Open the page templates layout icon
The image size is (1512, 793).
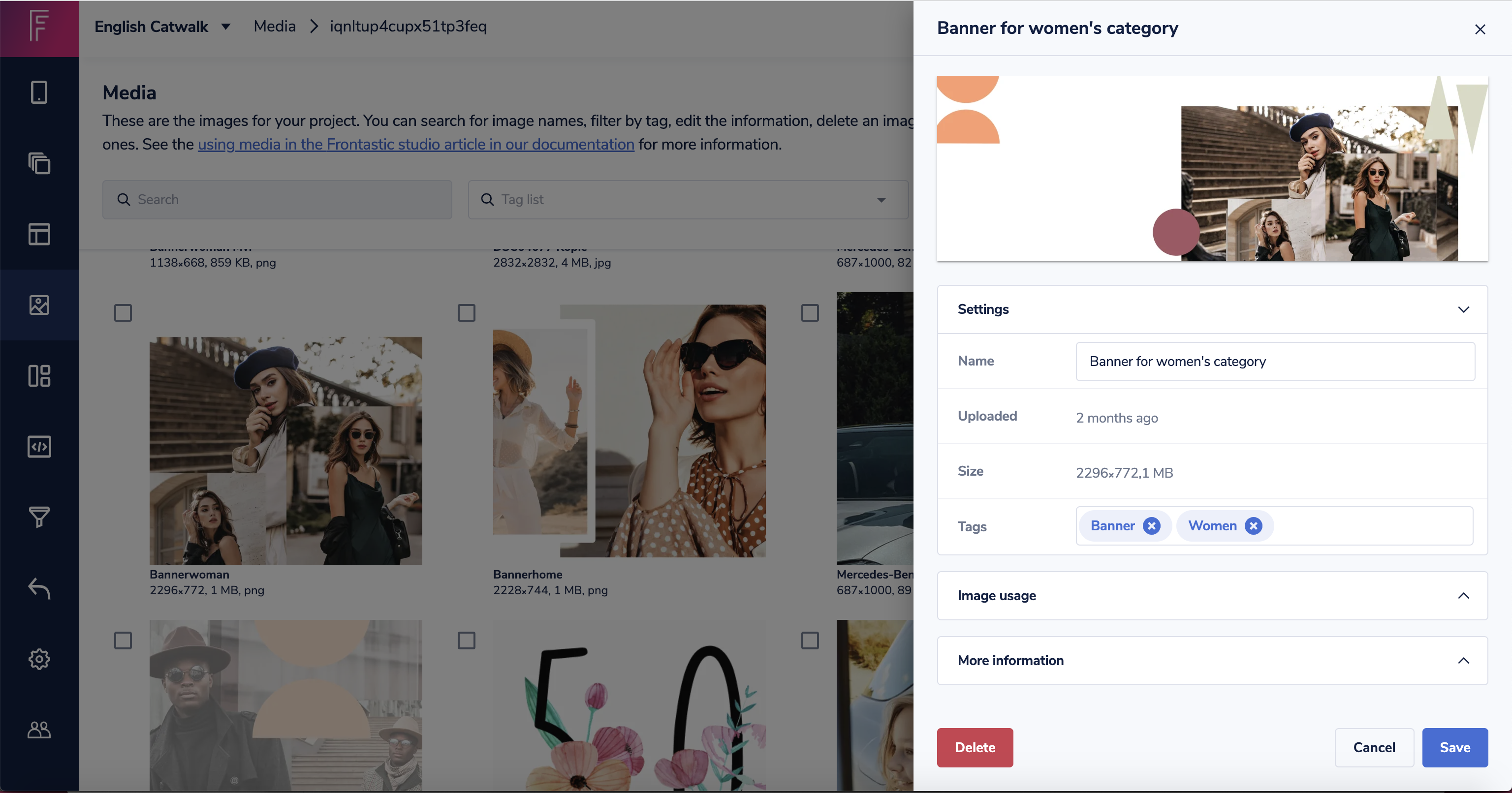tap(39, 234)
